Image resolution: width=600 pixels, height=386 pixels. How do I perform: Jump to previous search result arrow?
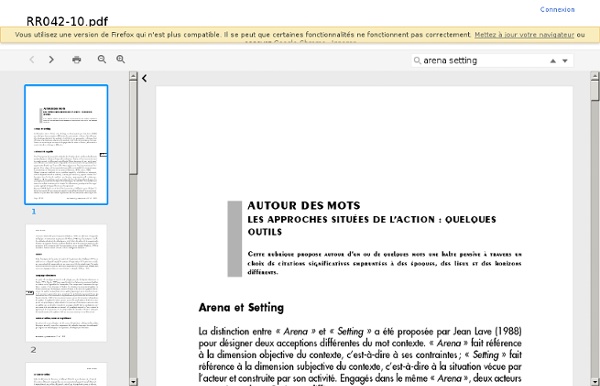[553, 61]
